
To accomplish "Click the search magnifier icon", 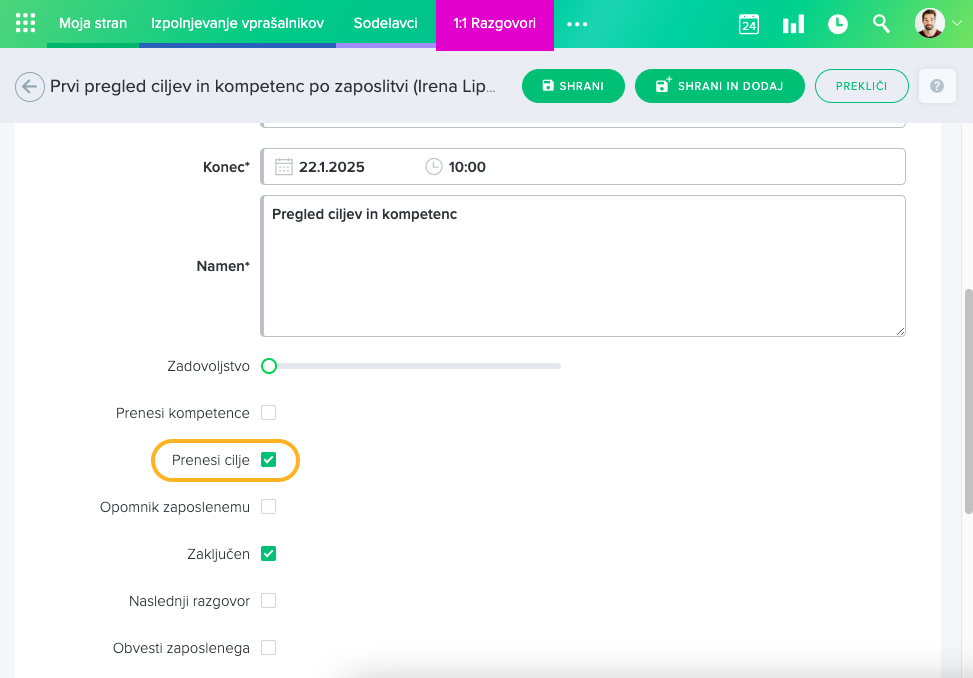I will click(881, 24).
